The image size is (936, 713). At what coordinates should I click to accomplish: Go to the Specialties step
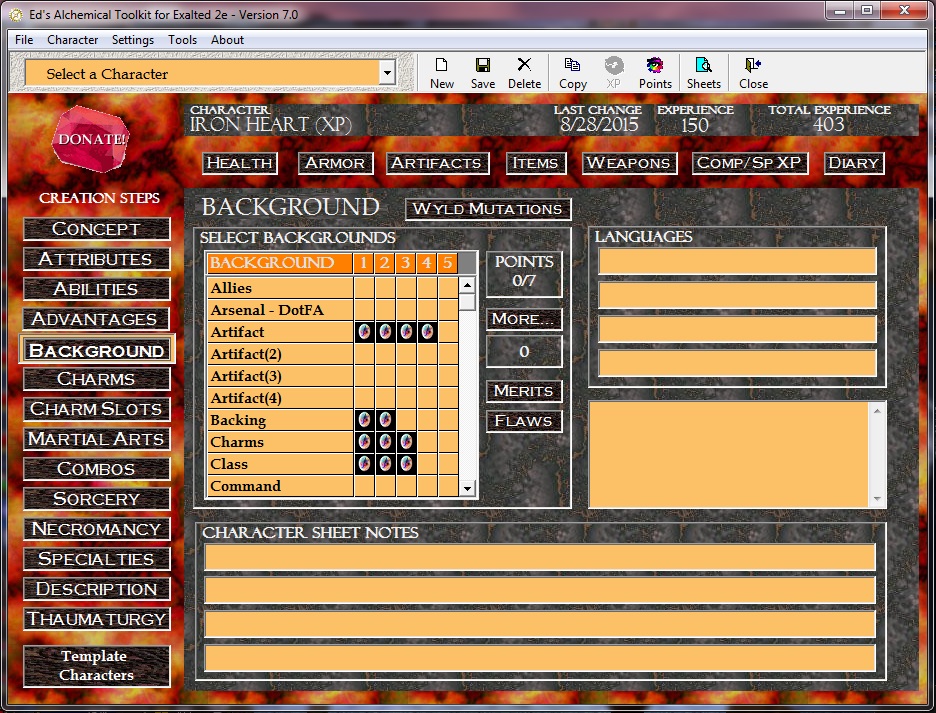click(96, 559)
